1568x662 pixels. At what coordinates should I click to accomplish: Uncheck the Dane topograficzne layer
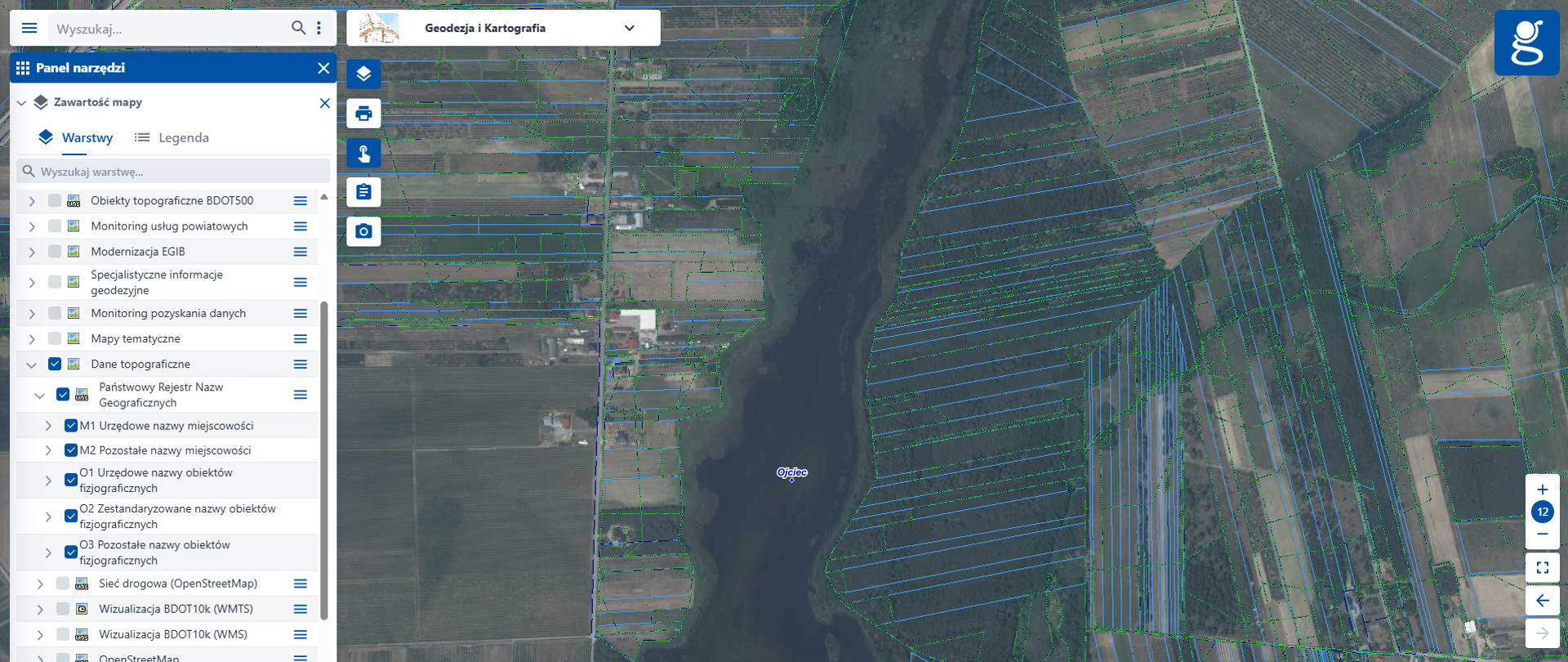click(55, 364)
